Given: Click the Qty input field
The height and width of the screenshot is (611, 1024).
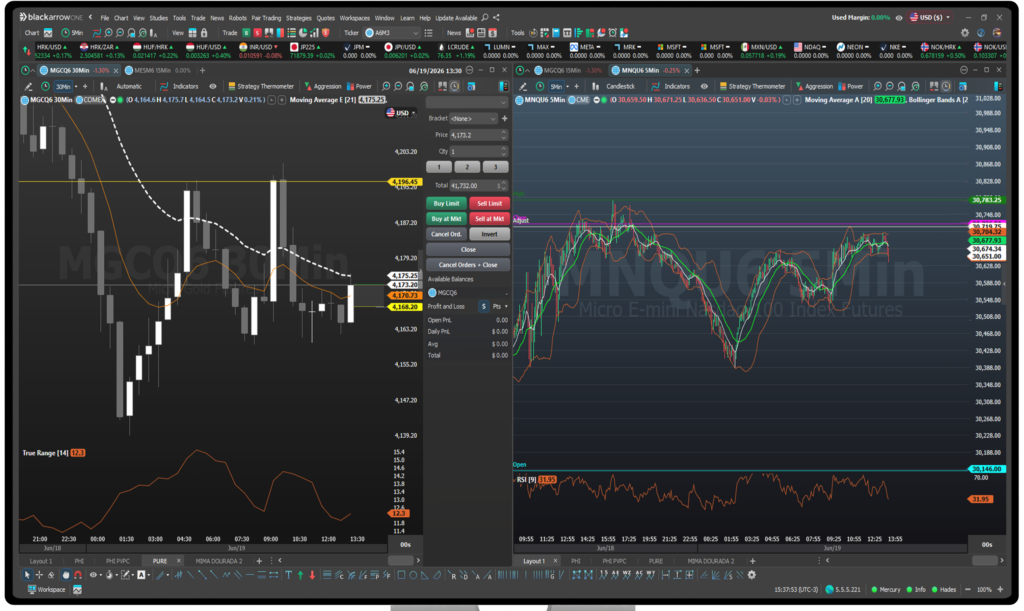Looking at the screenshot, I should (x=478, y=151).
